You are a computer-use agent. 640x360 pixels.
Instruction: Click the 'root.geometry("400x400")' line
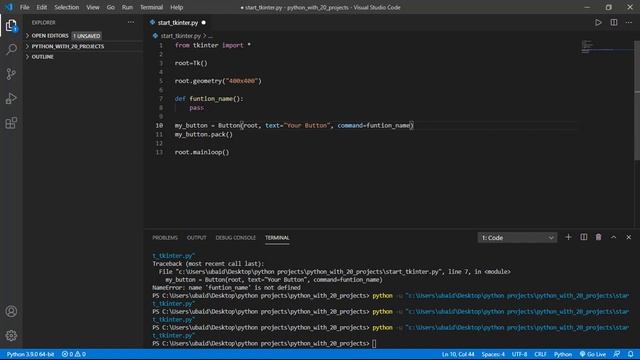tap(218, 81)
